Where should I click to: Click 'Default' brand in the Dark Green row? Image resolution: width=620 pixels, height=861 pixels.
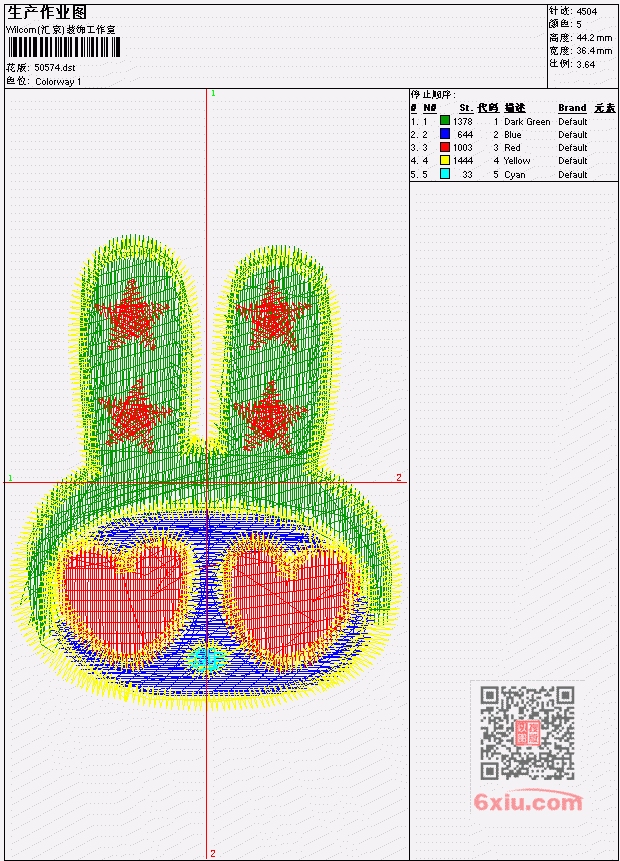pyautogui.click(x=573, y=122)
